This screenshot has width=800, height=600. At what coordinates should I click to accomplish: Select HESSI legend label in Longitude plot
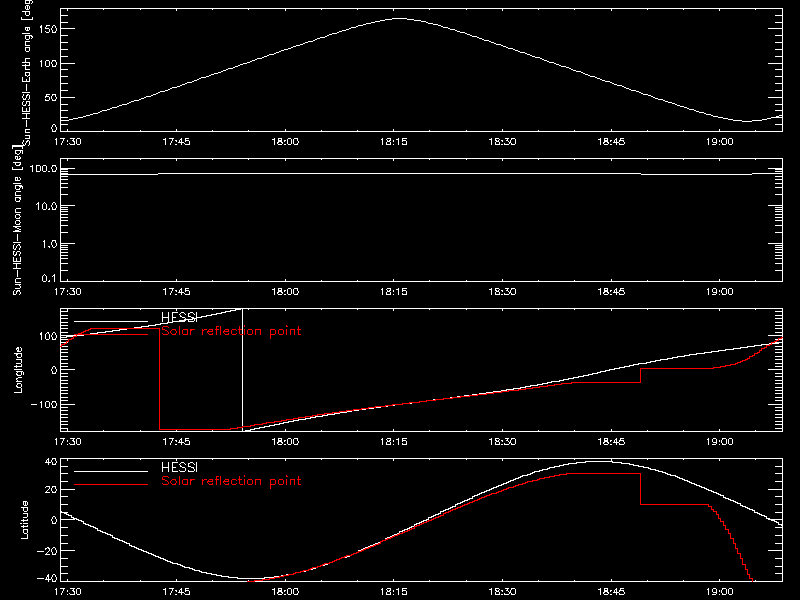(179, 317)
